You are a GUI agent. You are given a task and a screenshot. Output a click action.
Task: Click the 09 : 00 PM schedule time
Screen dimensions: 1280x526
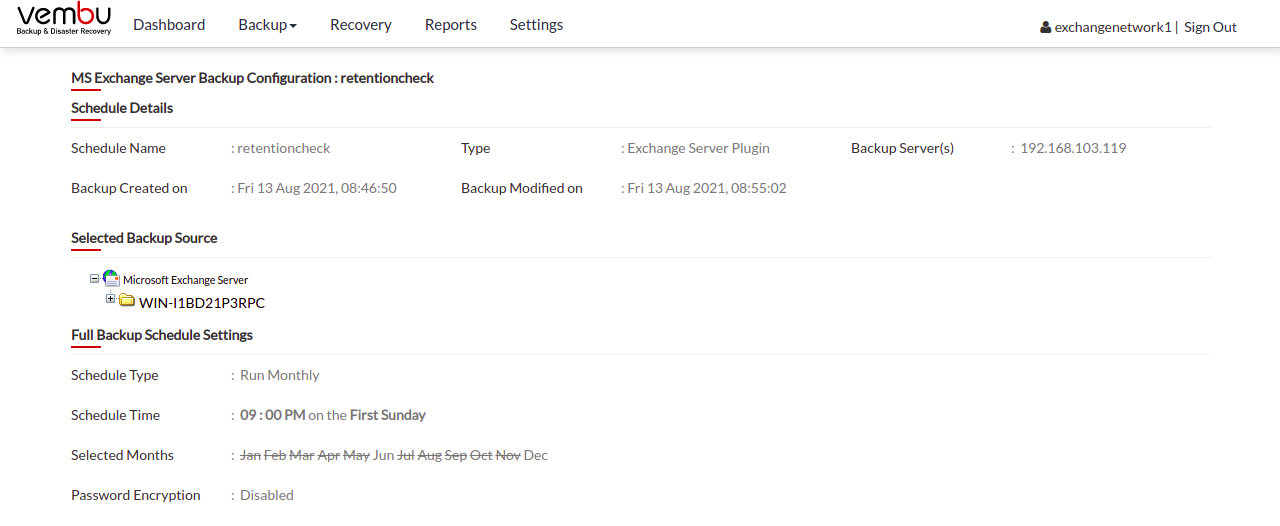(x=272, y=415)
